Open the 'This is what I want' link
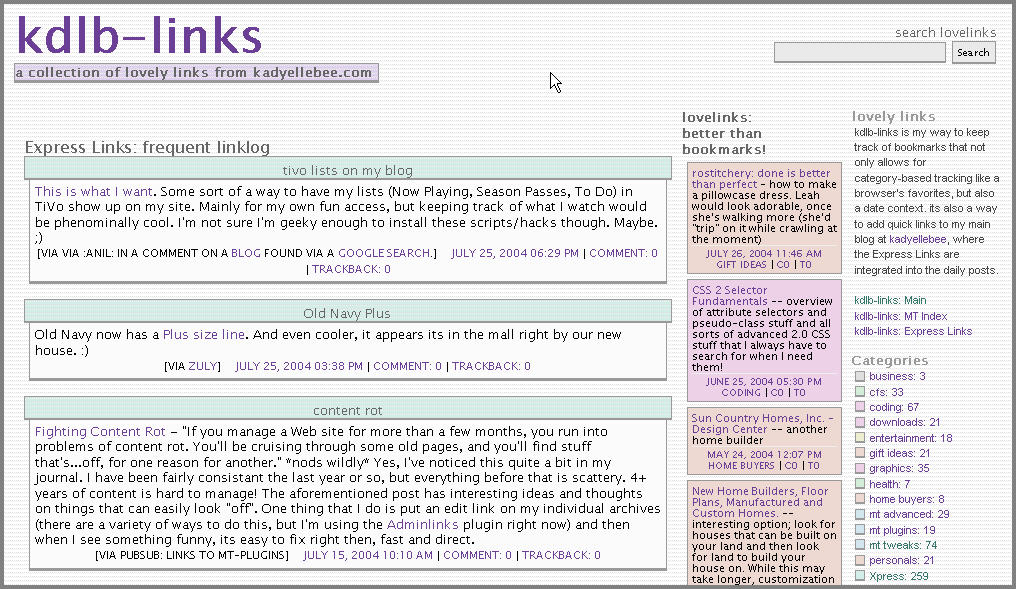Screen dimensions: 1016x589 93,191
